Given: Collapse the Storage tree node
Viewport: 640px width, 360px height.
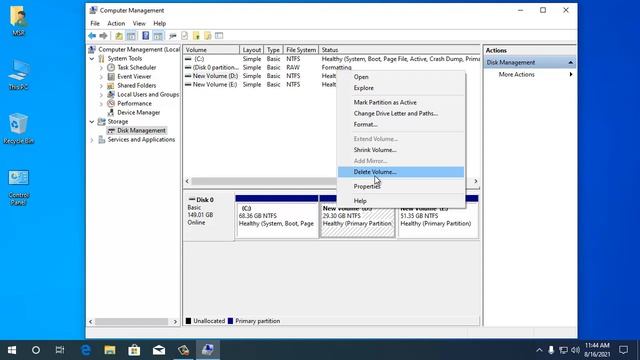Looking at the screenshot, I should [x=92, y=122].
